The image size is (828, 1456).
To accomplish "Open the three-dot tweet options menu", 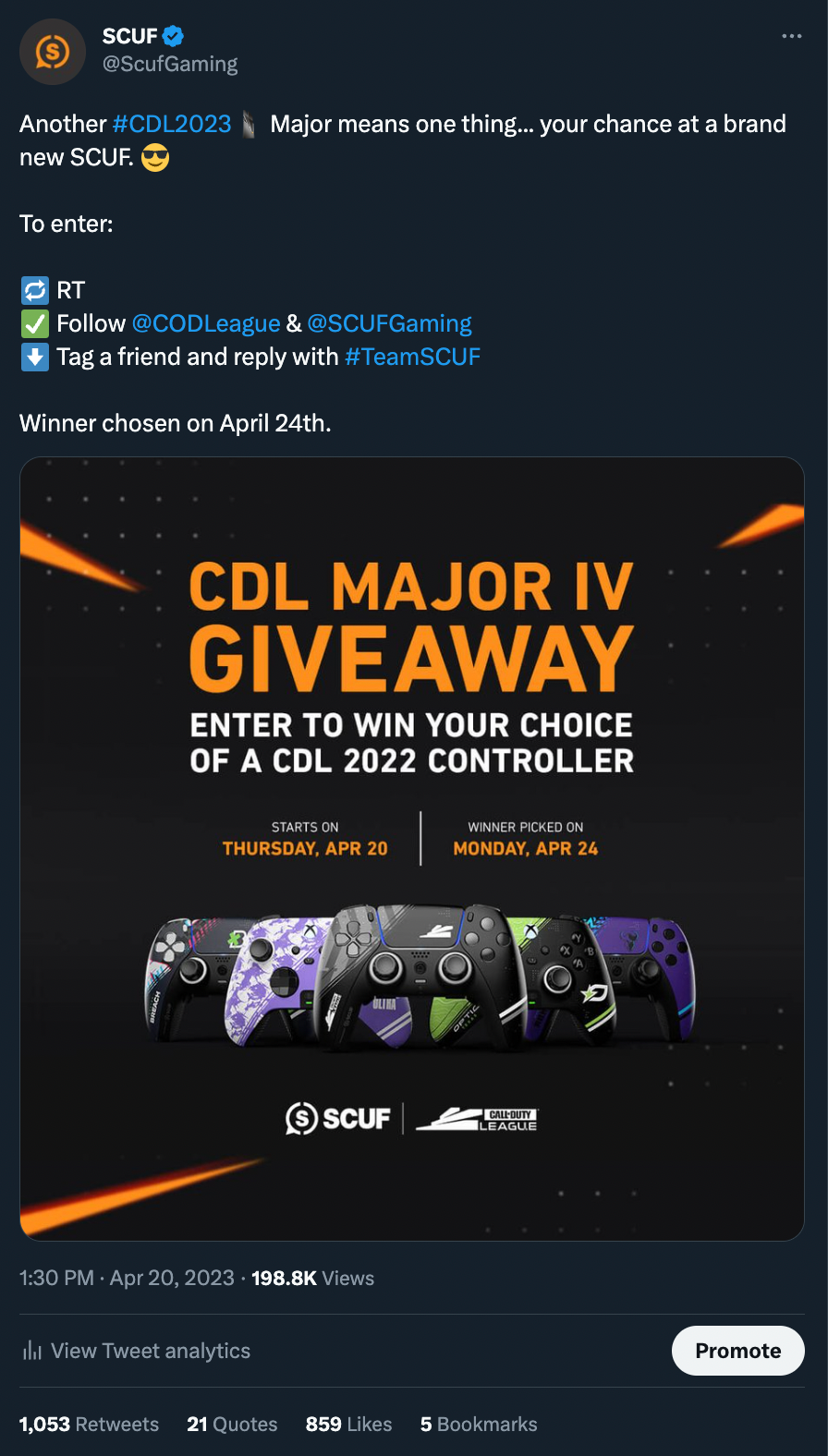I will pos(792,36).
